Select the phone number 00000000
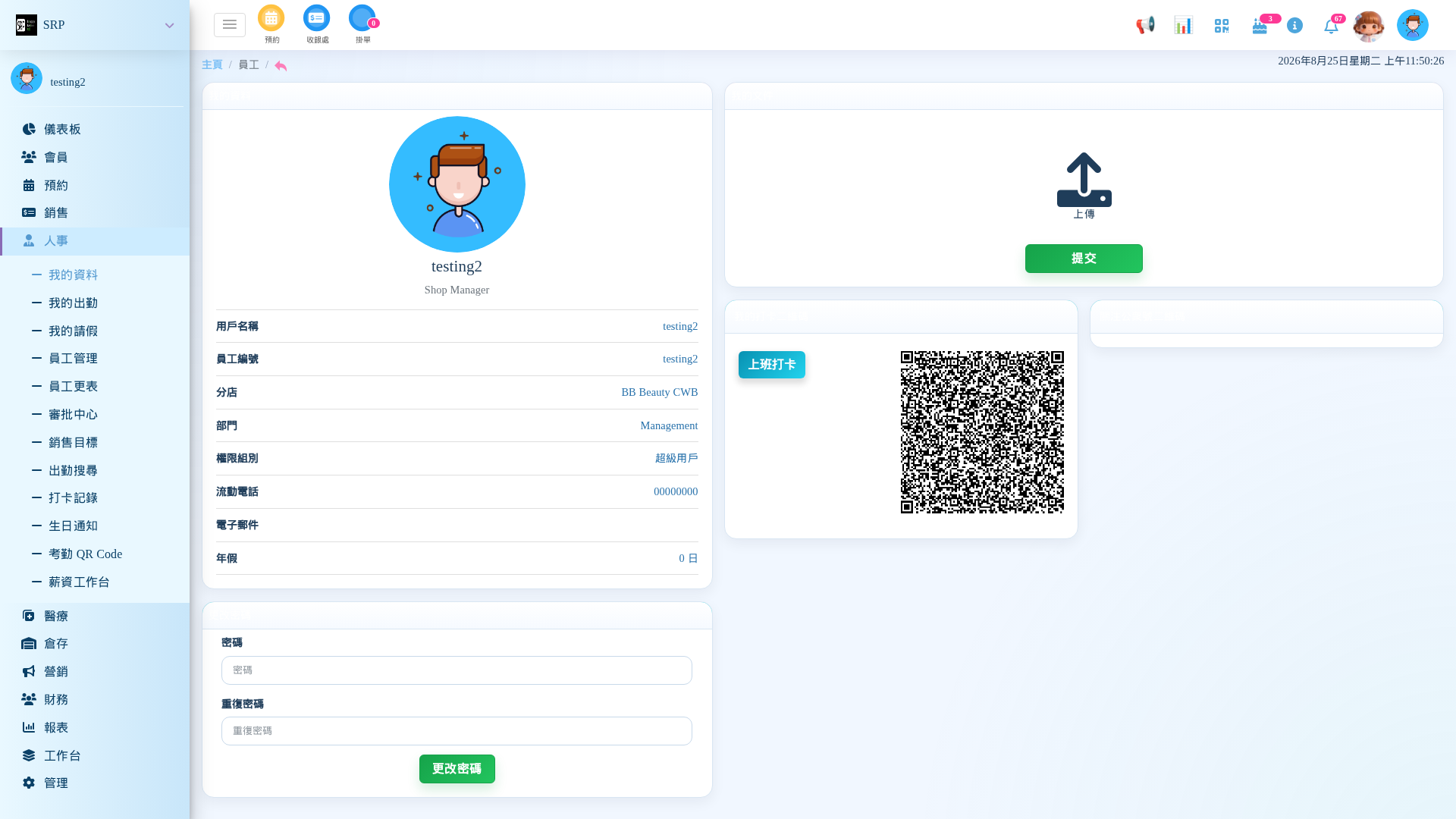1456x819 pixels. [x=676, y=492]
